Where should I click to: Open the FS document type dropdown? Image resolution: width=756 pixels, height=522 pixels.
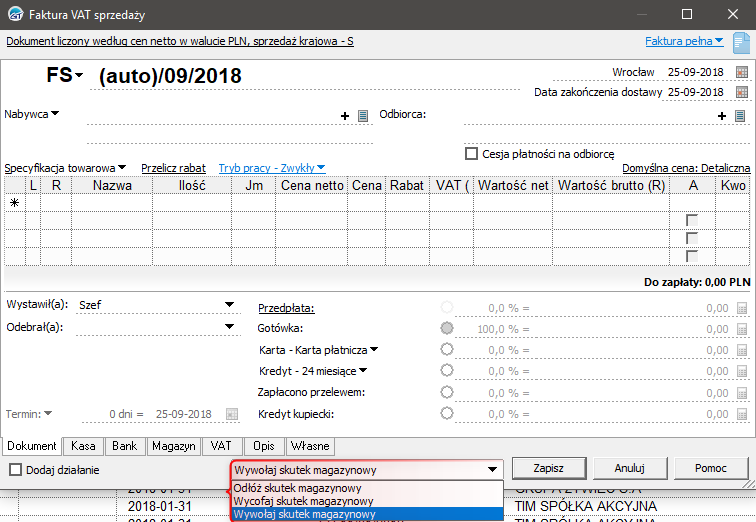coord(65,75)
